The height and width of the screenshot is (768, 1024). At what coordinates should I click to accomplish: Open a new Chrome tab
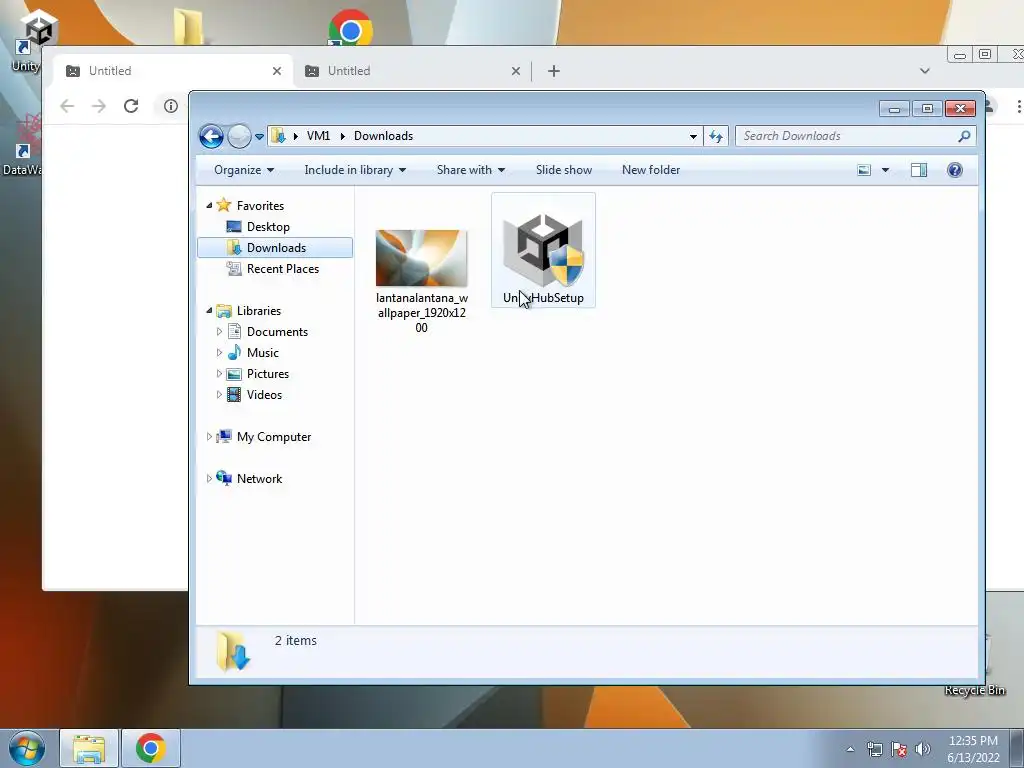(554, 71)
